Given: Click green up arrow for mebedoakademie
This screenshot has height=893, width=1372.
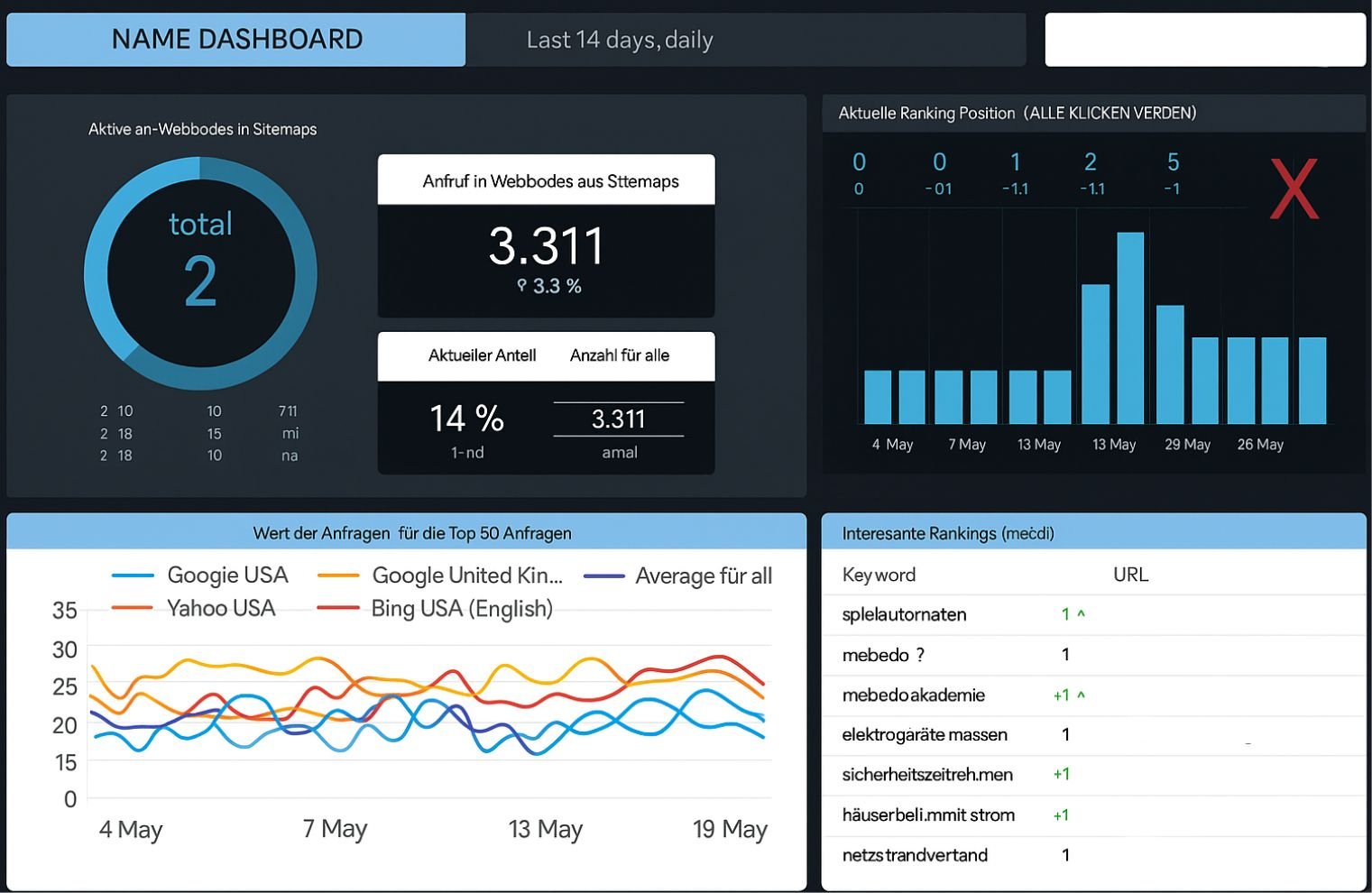Looking at the screenshot, I should [x=1081, y=695].
